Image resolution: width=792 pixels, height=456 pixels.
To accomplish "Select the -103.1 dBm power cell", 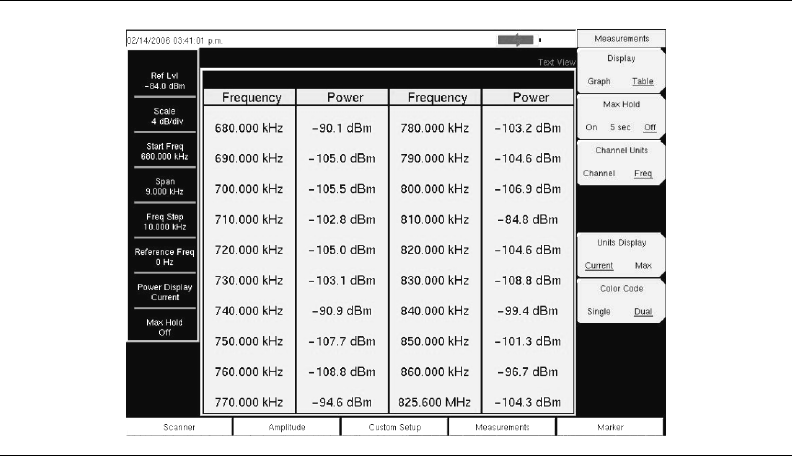I will pyautogui.click(x=341, y=280).
